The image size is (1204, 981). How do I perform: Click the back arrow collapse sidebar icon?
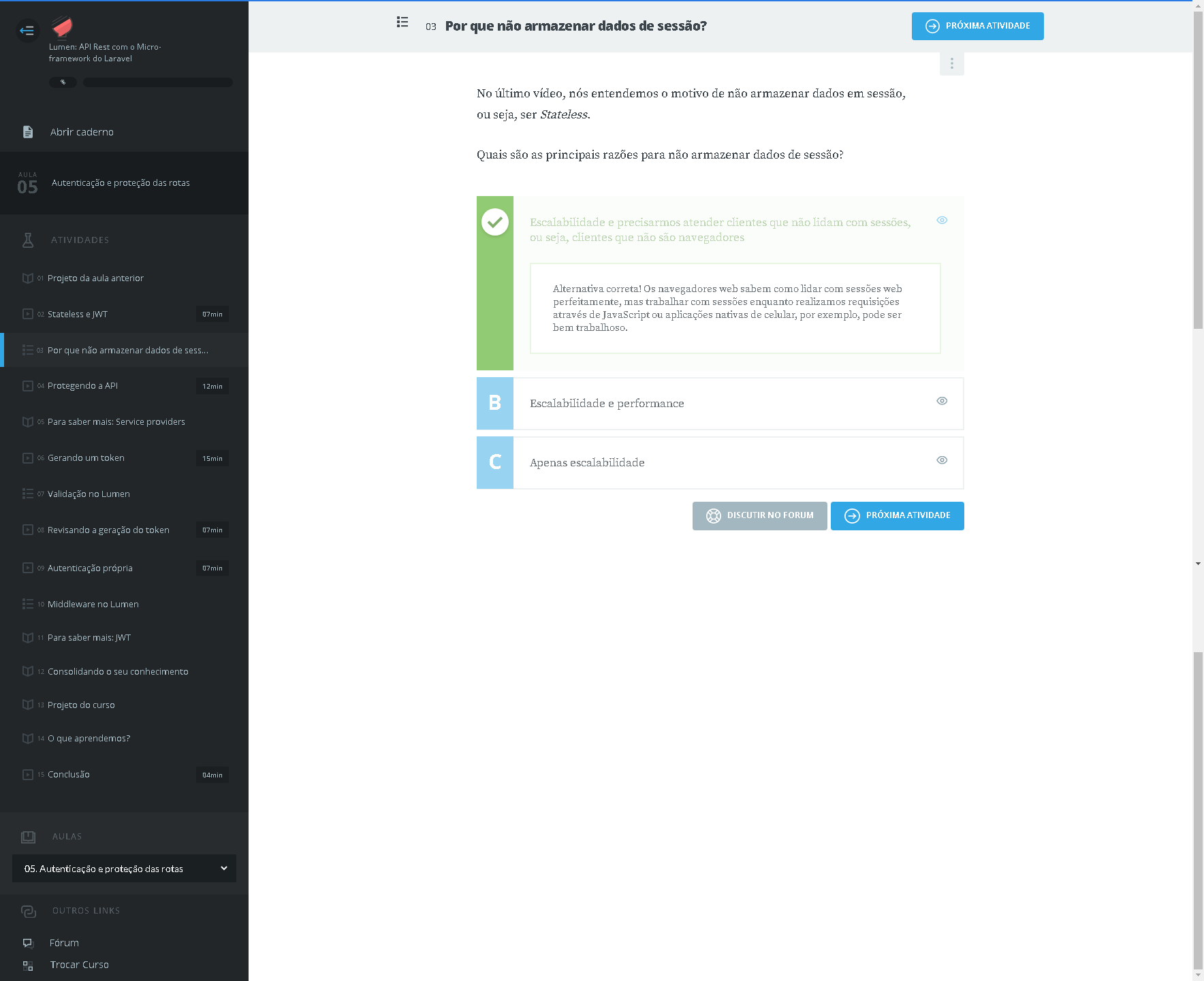[27, 31]
